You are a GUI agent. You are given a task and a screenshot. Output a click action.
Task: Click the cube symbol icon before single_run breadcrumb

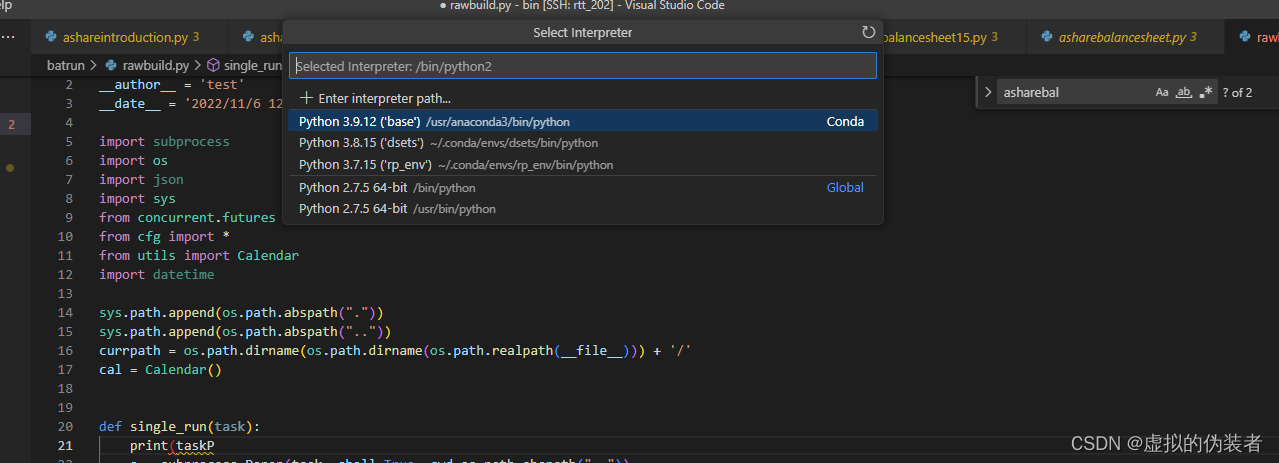[x=213, y=65]
